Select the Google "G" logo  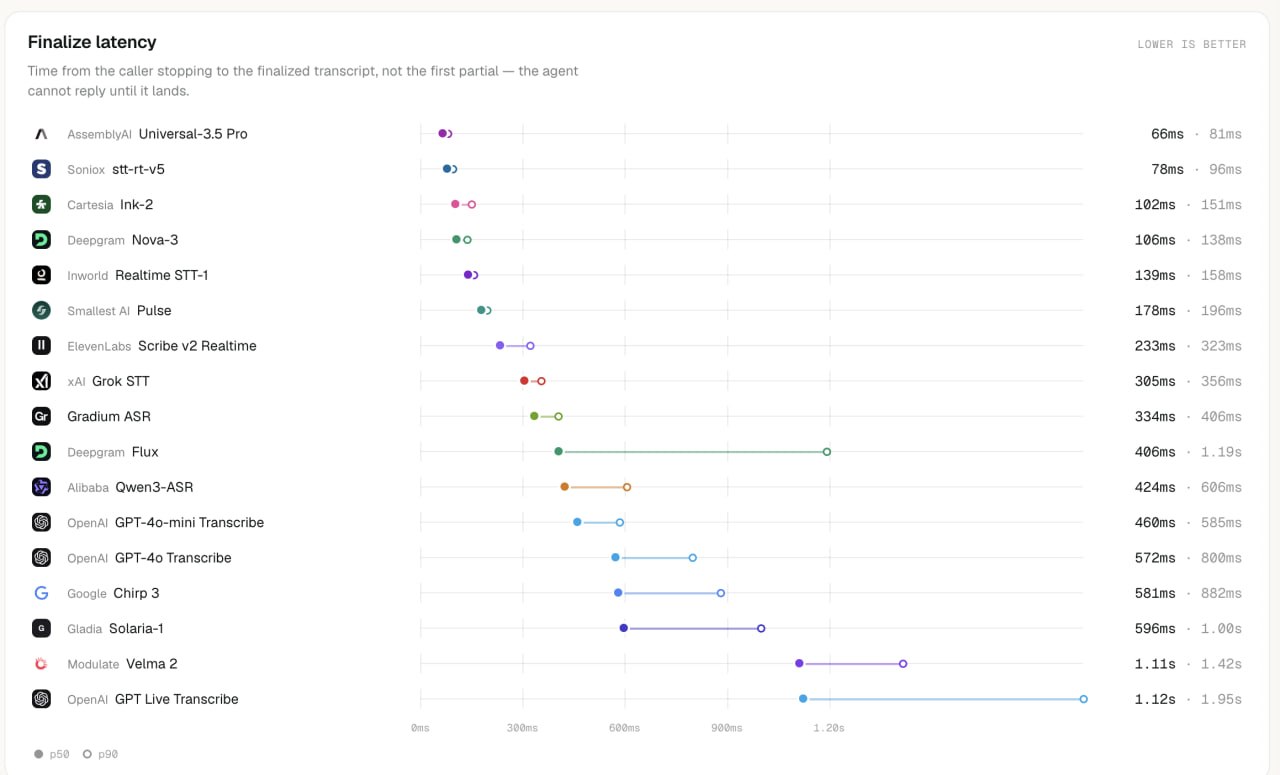click(x=41, y=593)
